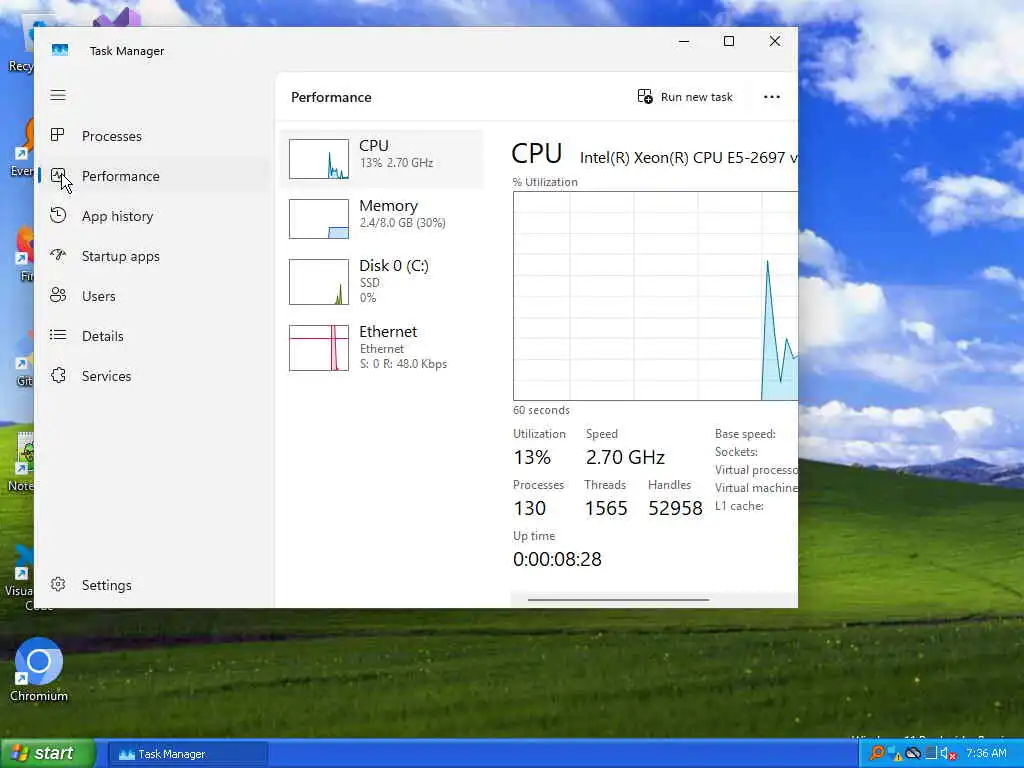Click the cloud sync tray icon
This screenshot has height=768, width=1024.
pyautogui.click(x=913, y=754)
